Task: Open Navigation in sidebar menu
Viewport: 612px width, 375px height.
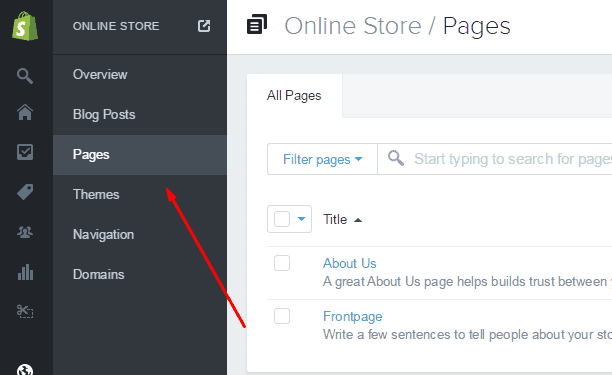Action: coord(140,235)
